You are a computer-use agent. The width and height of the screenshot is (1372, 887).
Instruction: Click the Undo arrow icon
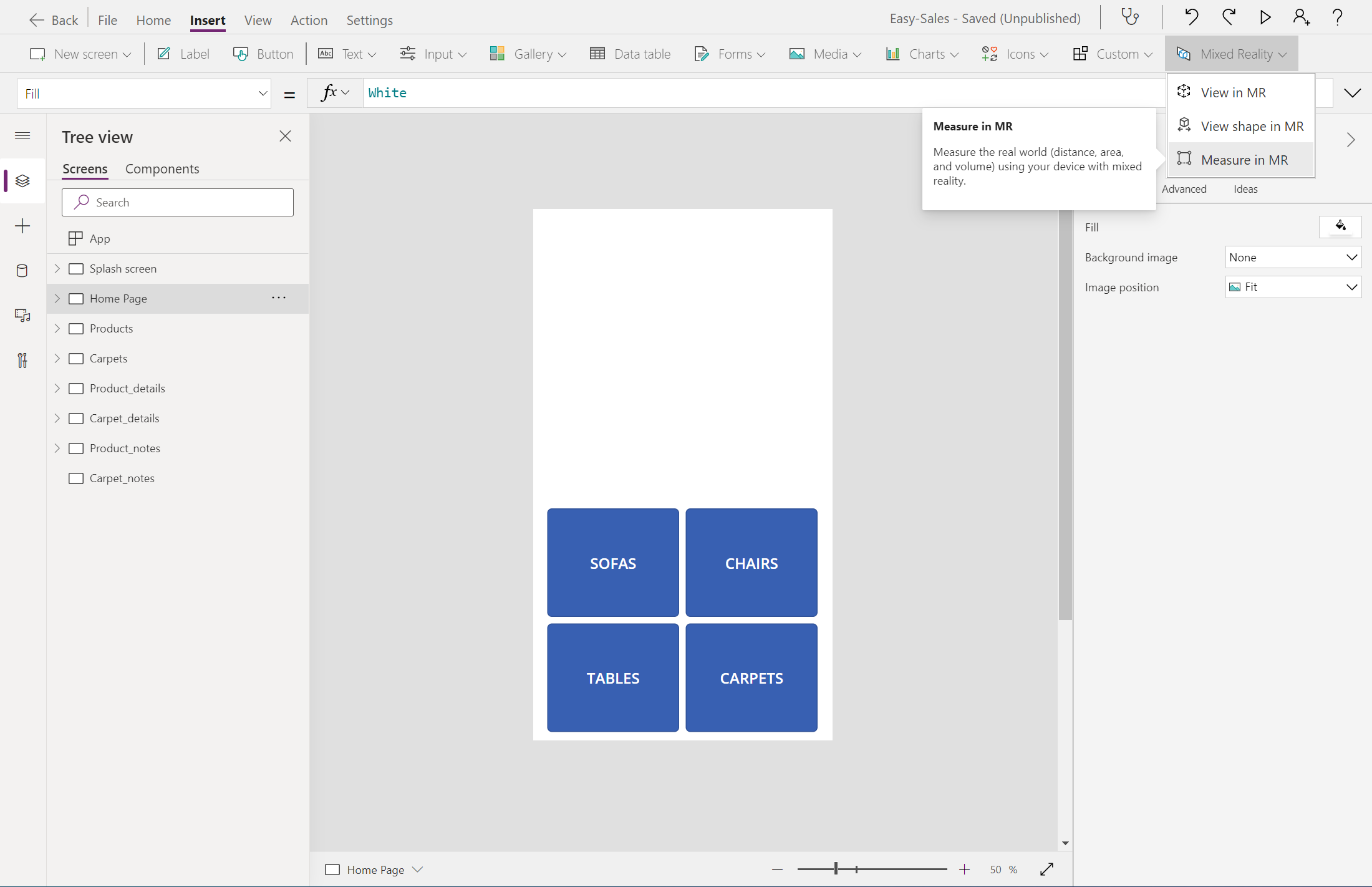[1191, 17]
